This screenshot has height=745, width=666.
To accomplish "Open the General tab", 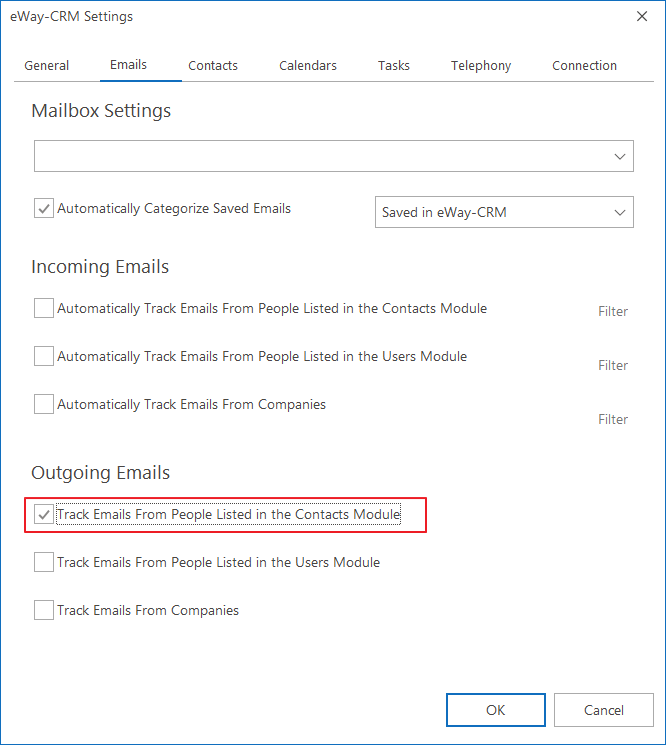I will [x=47, y=65].
